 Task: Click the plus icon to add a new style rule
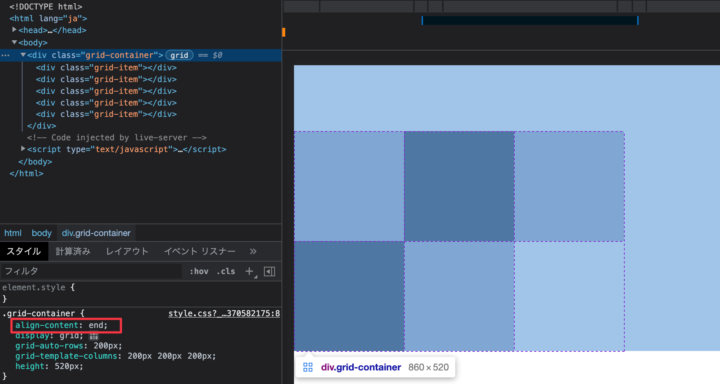(249, 271)
